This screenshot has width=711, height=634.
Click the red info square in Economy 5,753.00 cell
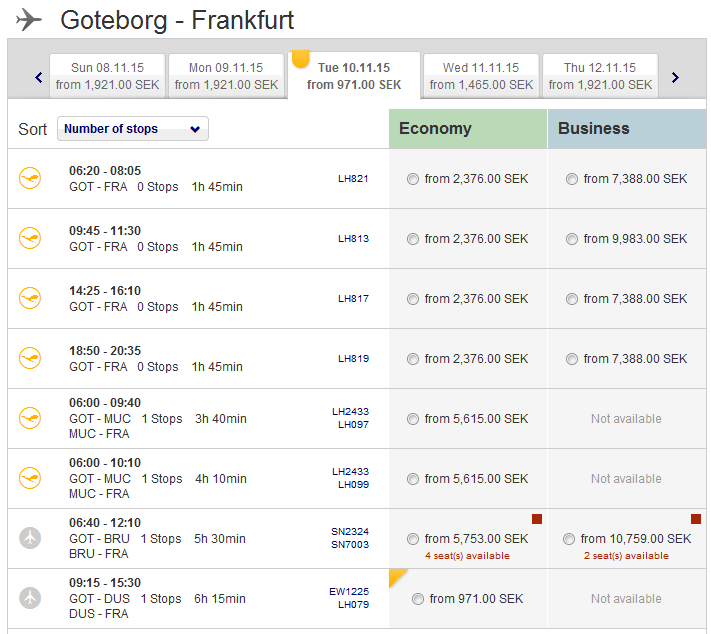tap(537, 519)
